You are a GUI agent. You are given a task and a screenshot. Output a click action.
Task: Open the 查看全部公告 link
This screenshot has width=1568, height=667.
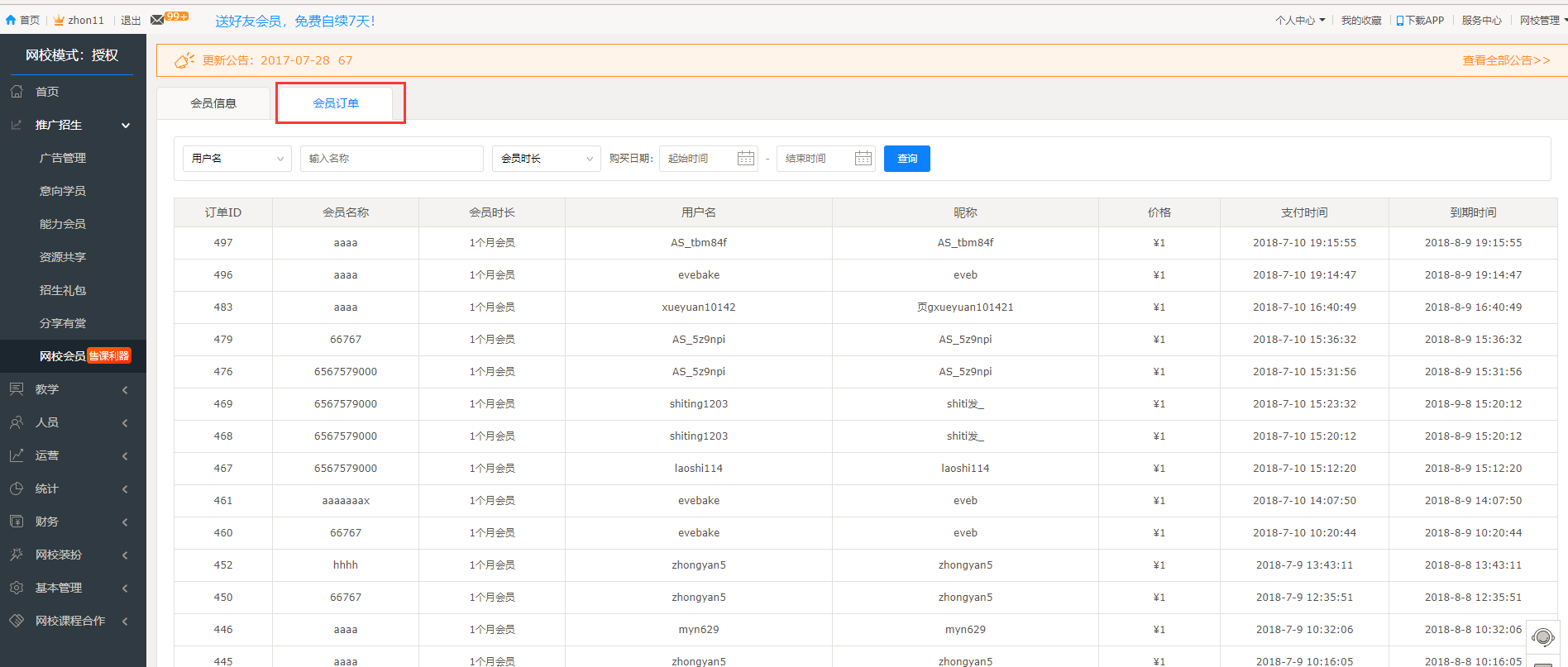[x=1506, y=60]
